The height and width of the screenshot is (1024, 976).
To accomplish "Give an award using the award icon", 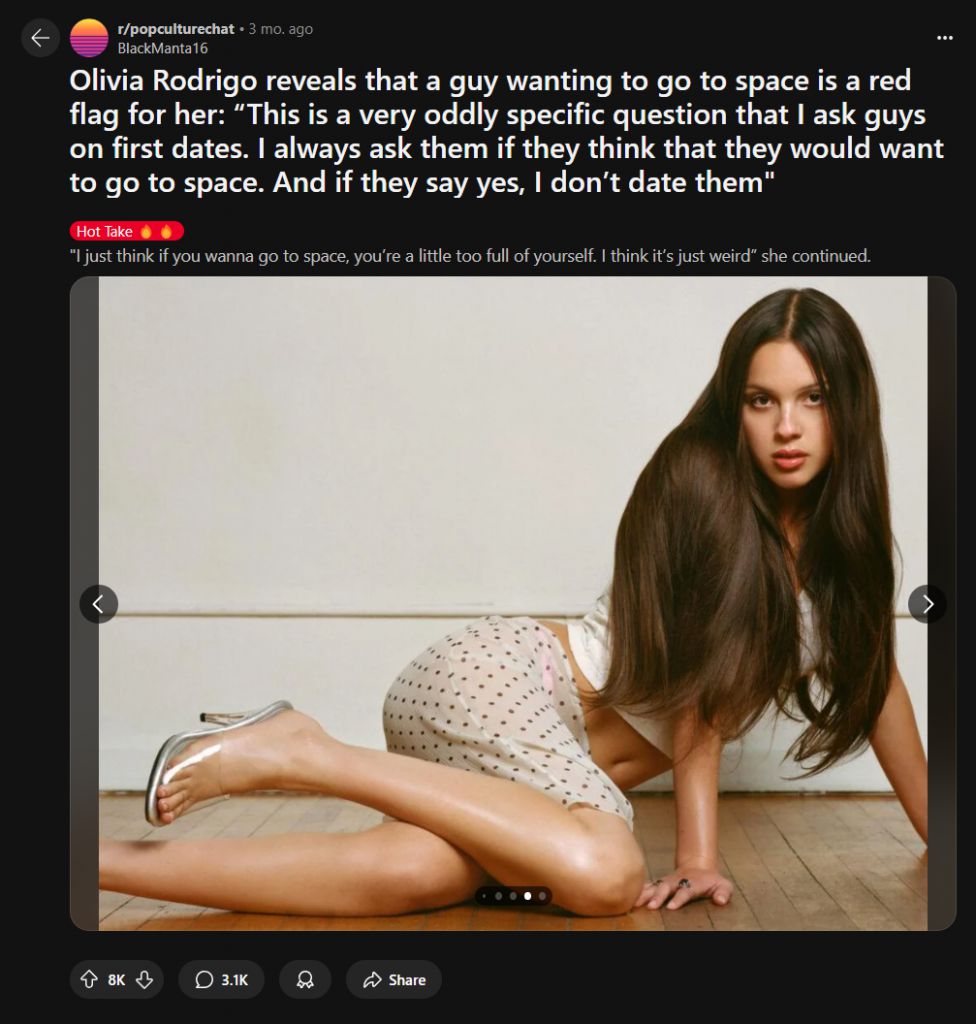I will (305, 979).
